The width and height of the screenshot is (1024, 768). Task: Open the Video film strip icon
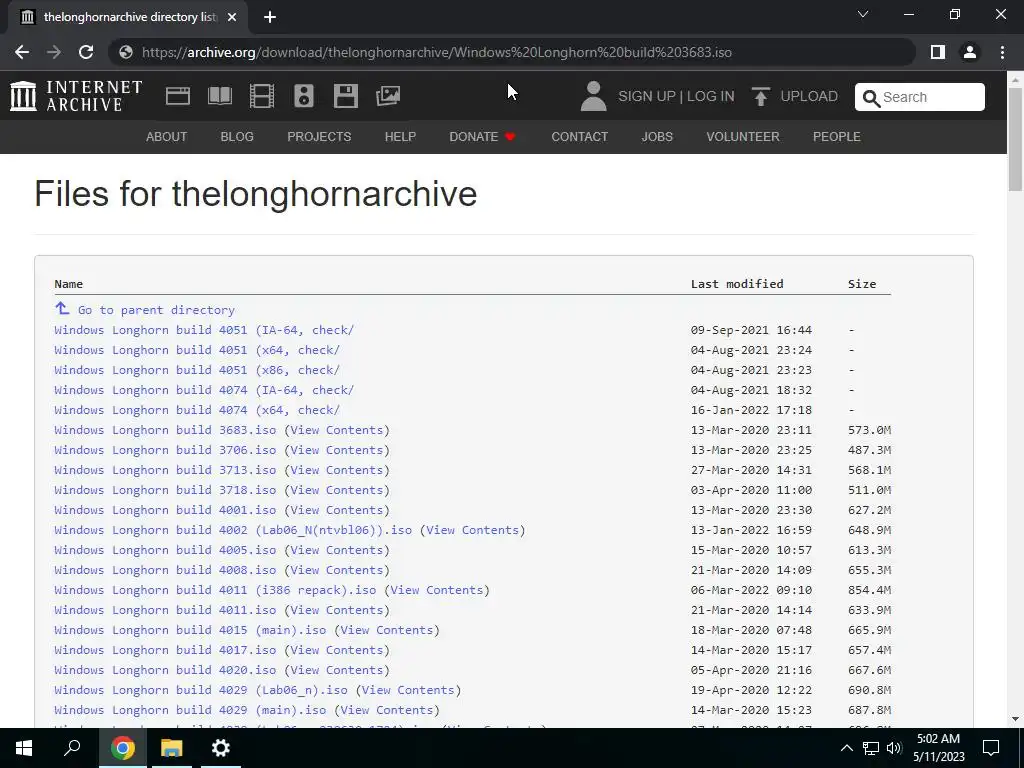(x=262, y=96)
